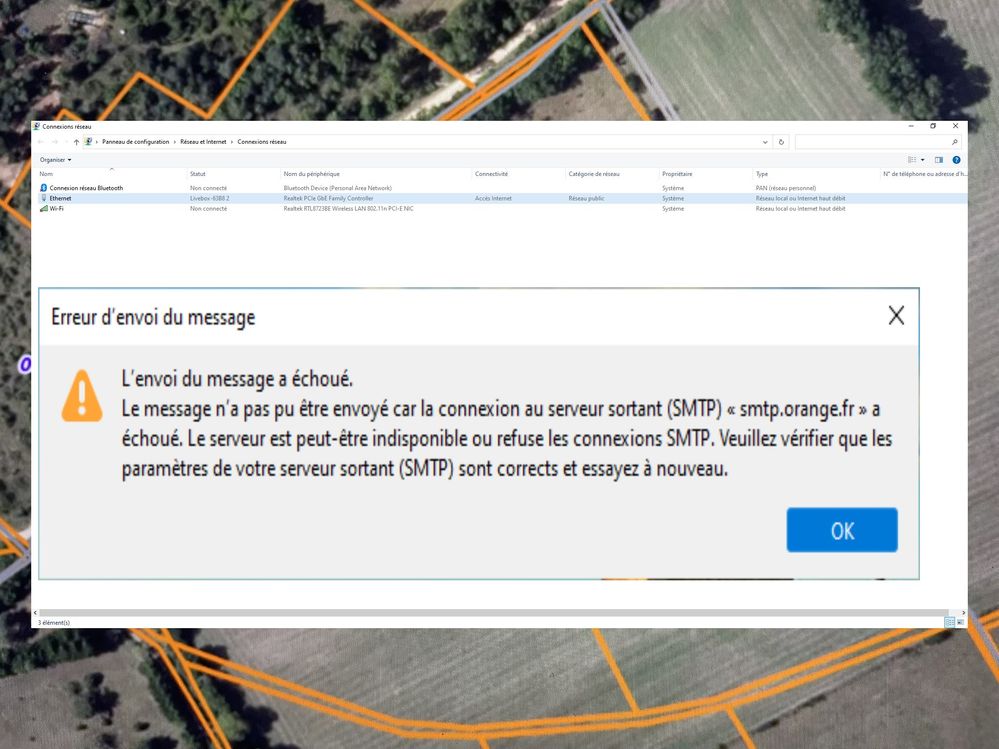The image size is (999, 749).
Task: Click the Back arrow navigation icon
Action: pos(41,142)
